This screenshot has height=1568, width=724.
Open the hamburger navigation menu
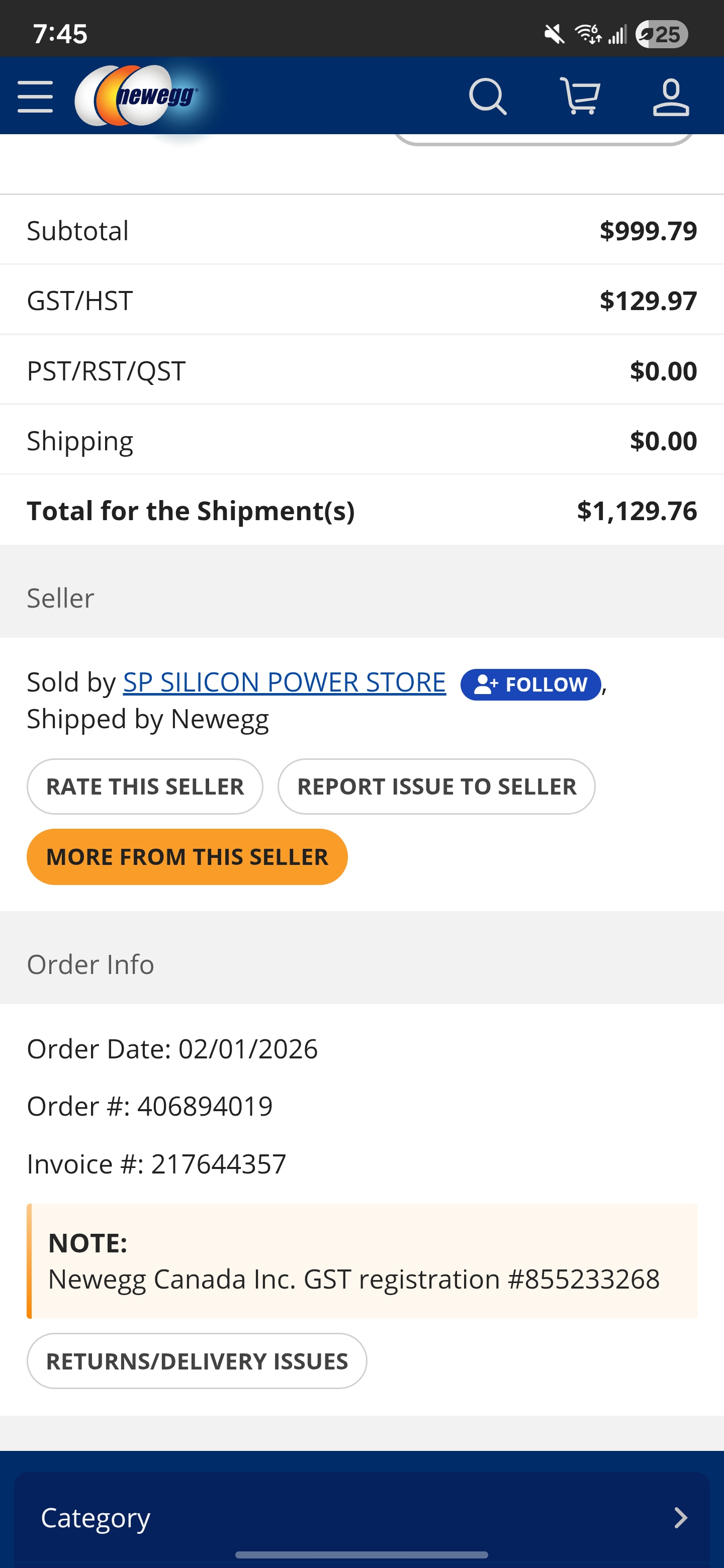point(35,96)
